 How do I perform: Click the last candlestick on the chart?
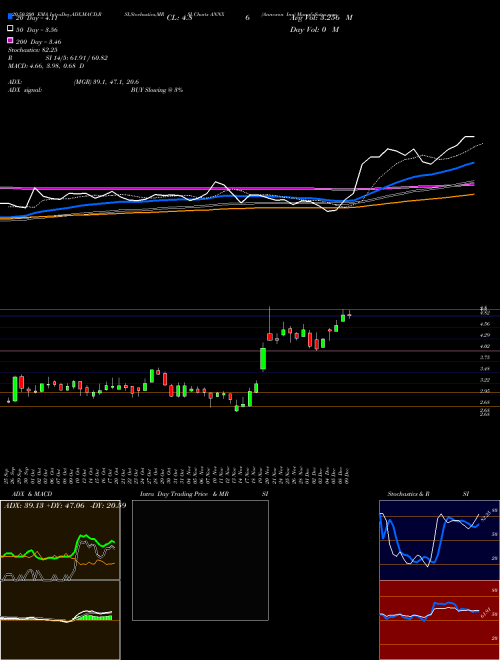pyautogui.click(x=349, y=314)
